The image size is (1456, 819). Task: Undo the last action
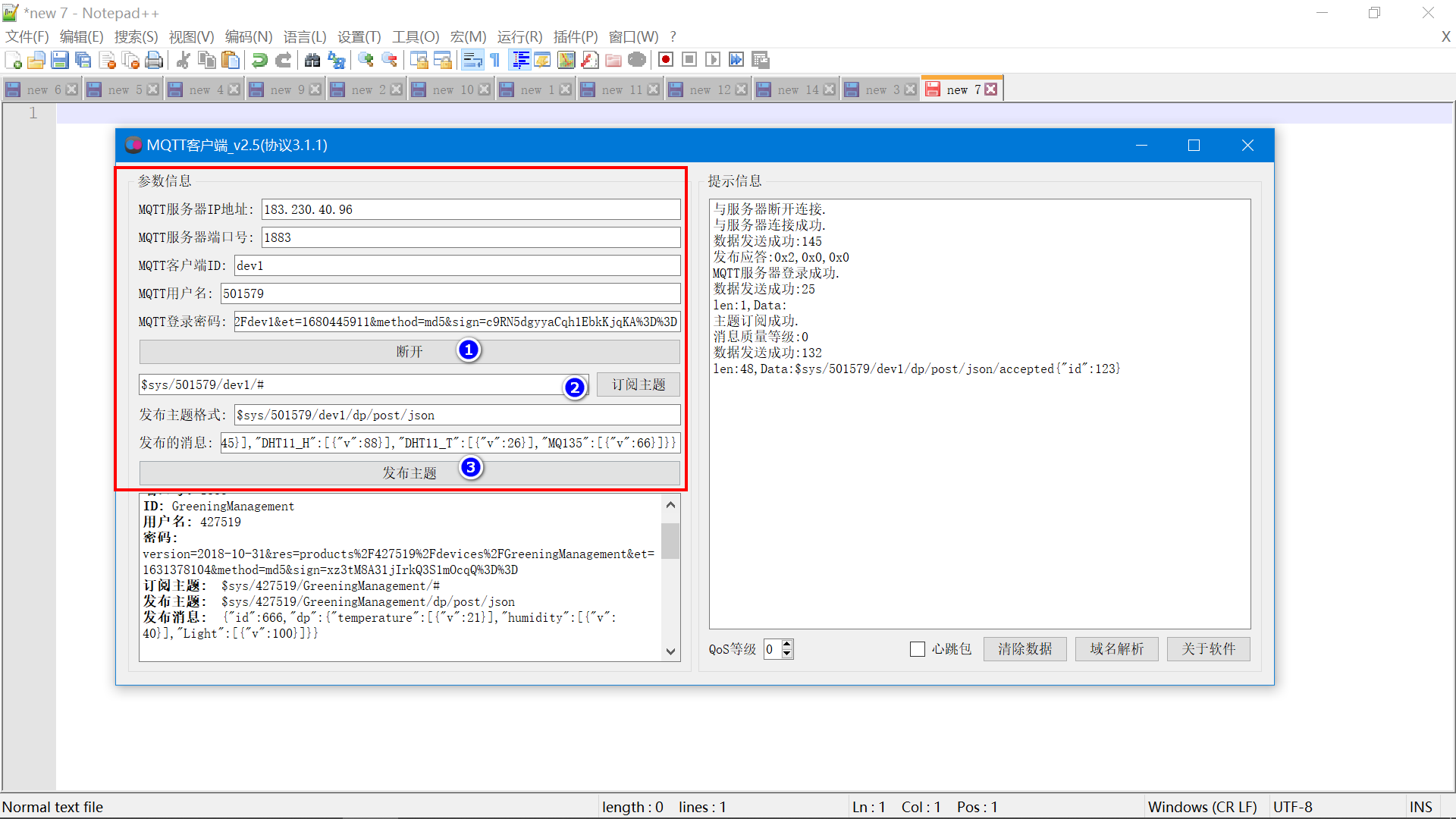coord(259,60)
